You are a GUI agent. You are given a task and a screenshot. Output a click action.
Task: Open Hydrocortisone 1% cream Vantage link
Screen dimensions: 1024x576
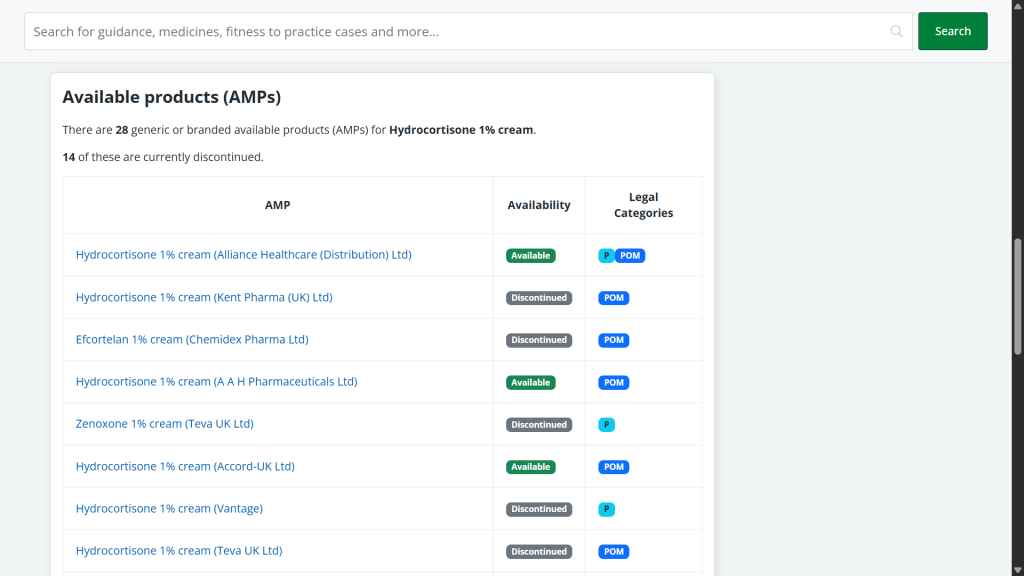[x=169, y=509]
